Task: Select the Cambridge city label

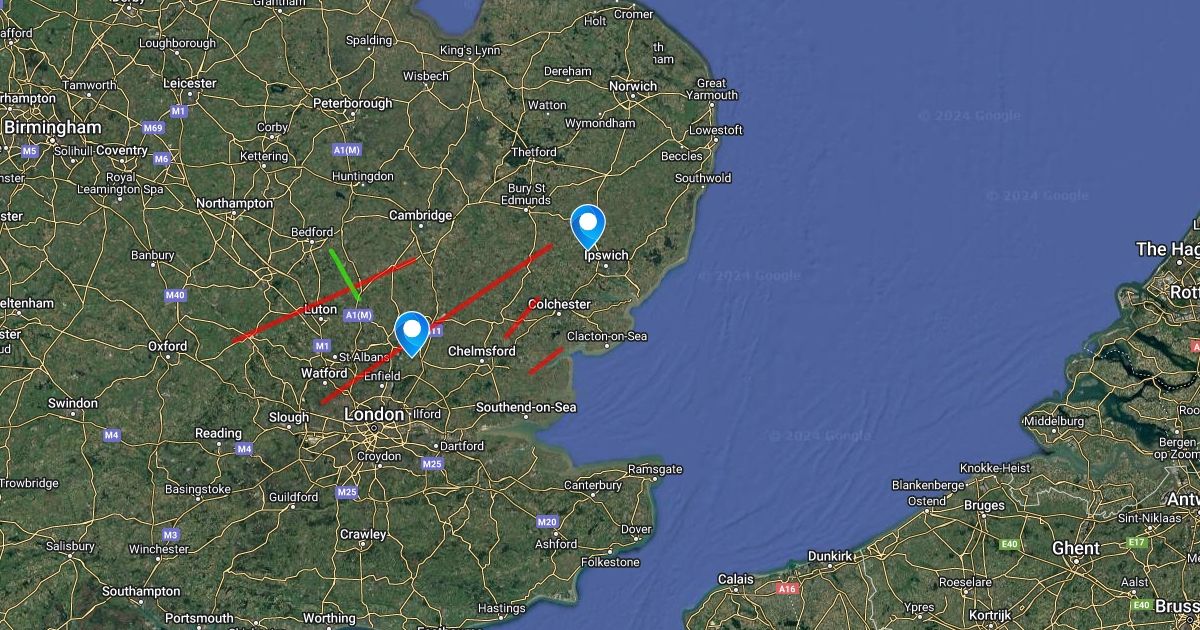Action: click(x=421, y=215)
